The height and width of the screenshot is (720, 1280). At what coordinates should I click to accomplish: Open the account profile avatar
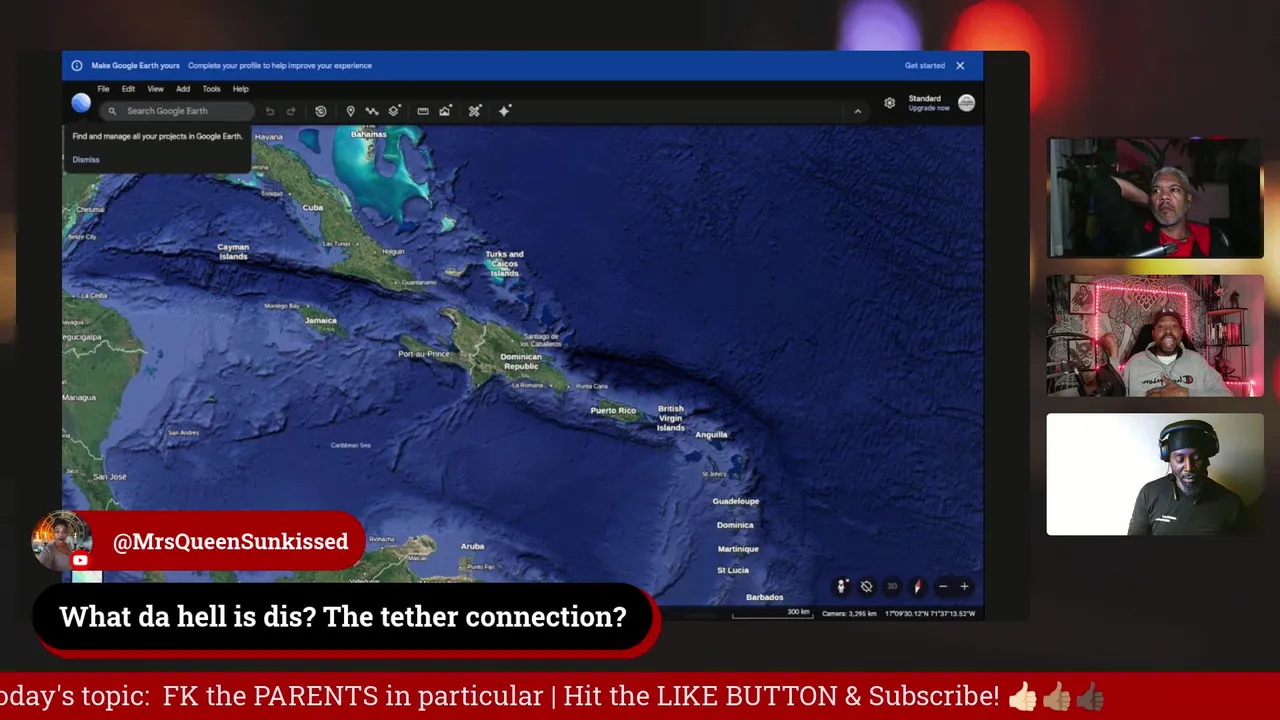(966, 103)
